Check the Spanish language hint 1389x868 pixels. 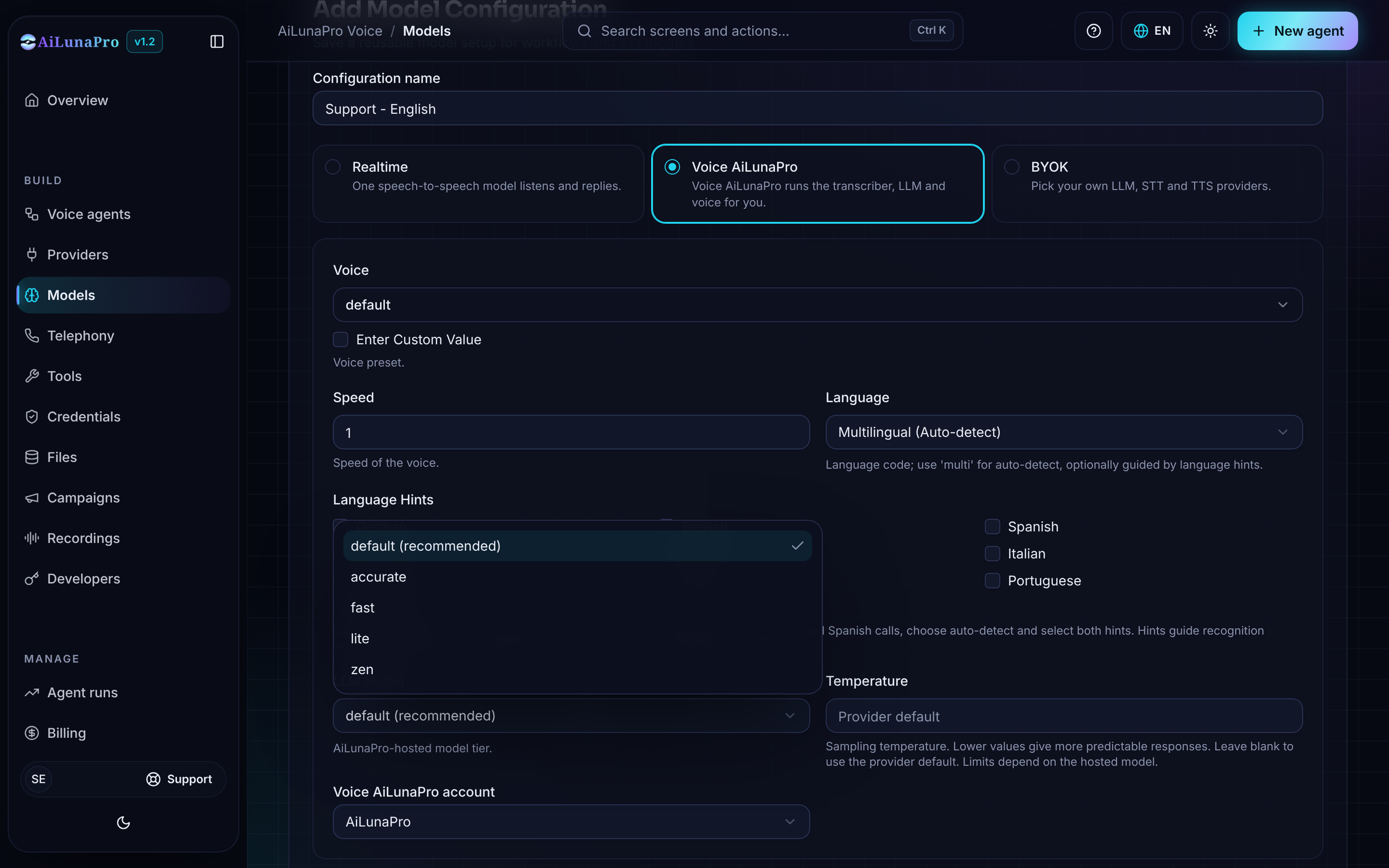pos(992,527)
